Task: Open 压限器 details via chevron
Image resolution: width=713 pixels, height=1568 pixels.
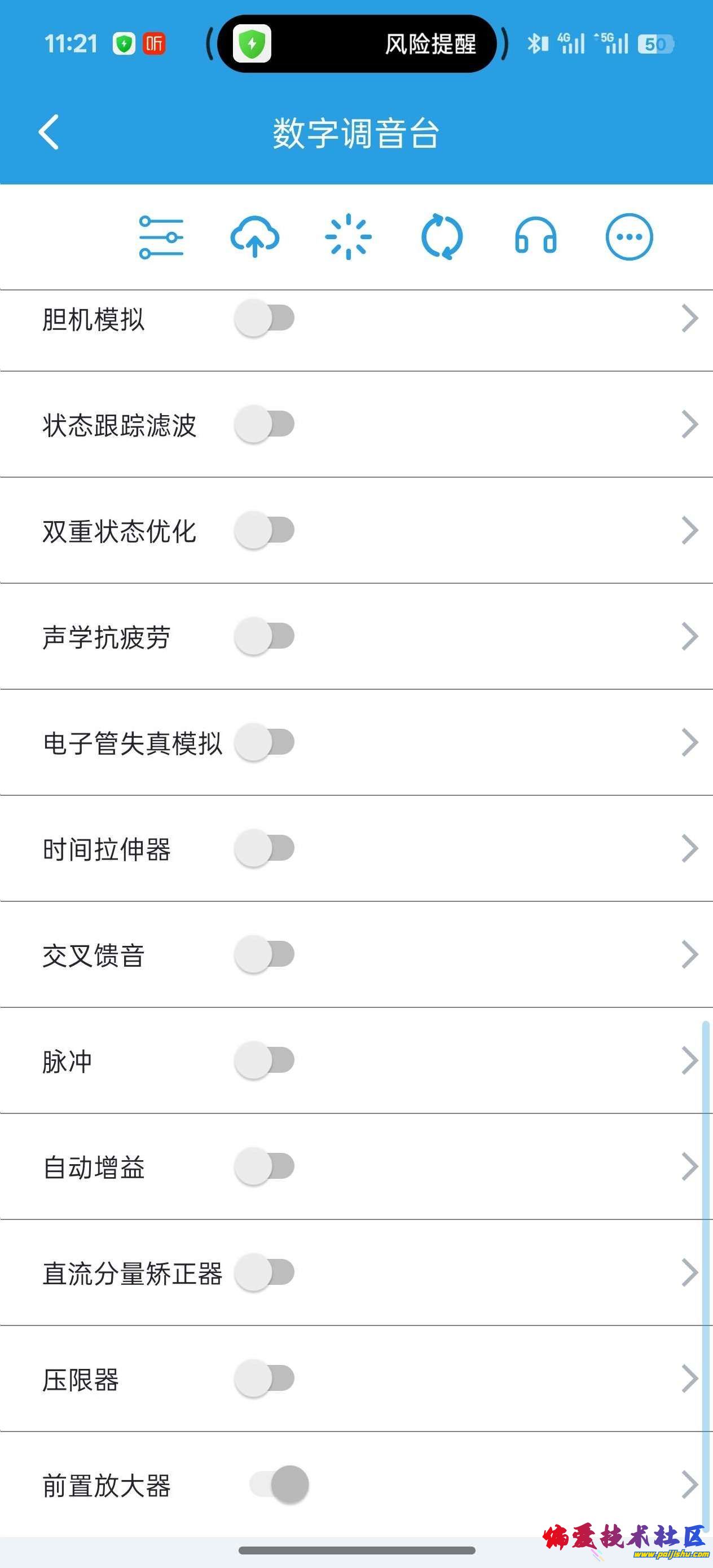Action: [x=689, y=1378]
